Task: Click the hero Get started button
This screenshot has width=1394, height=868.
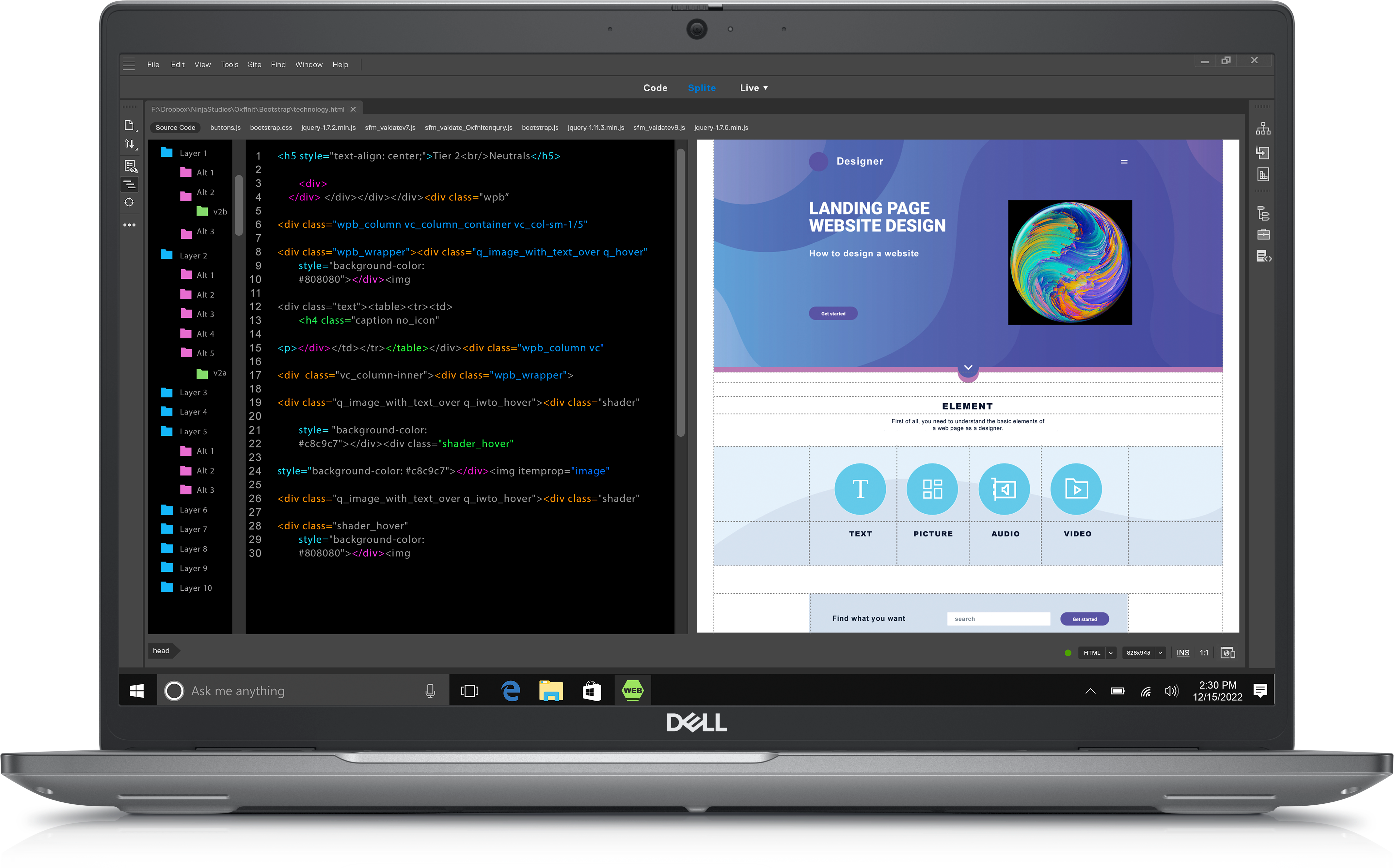Action: pos(833,314)
